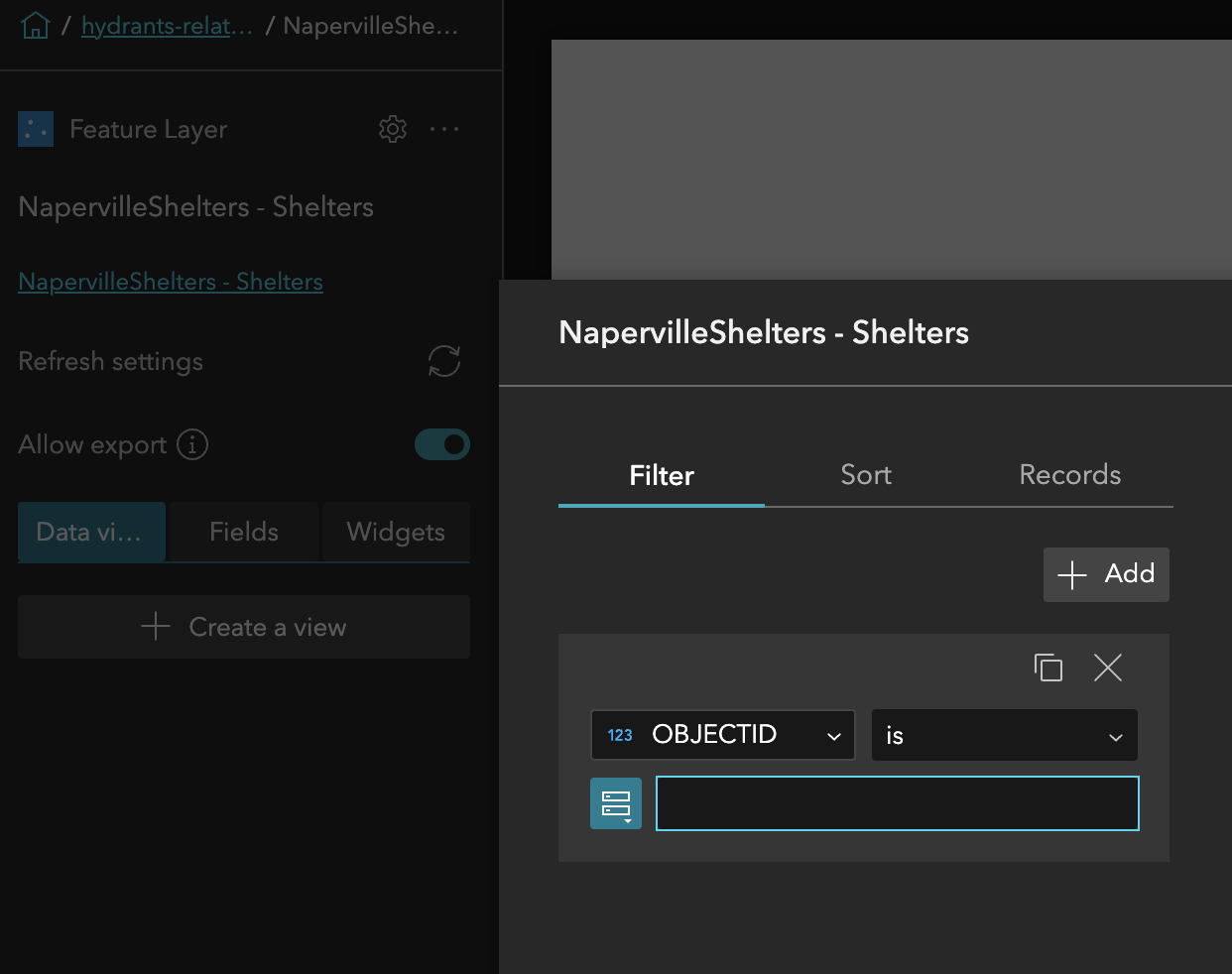Open the Feature Layer settings gear
1232x974 pixels.
pyautogui.click(x=393, y=129)
